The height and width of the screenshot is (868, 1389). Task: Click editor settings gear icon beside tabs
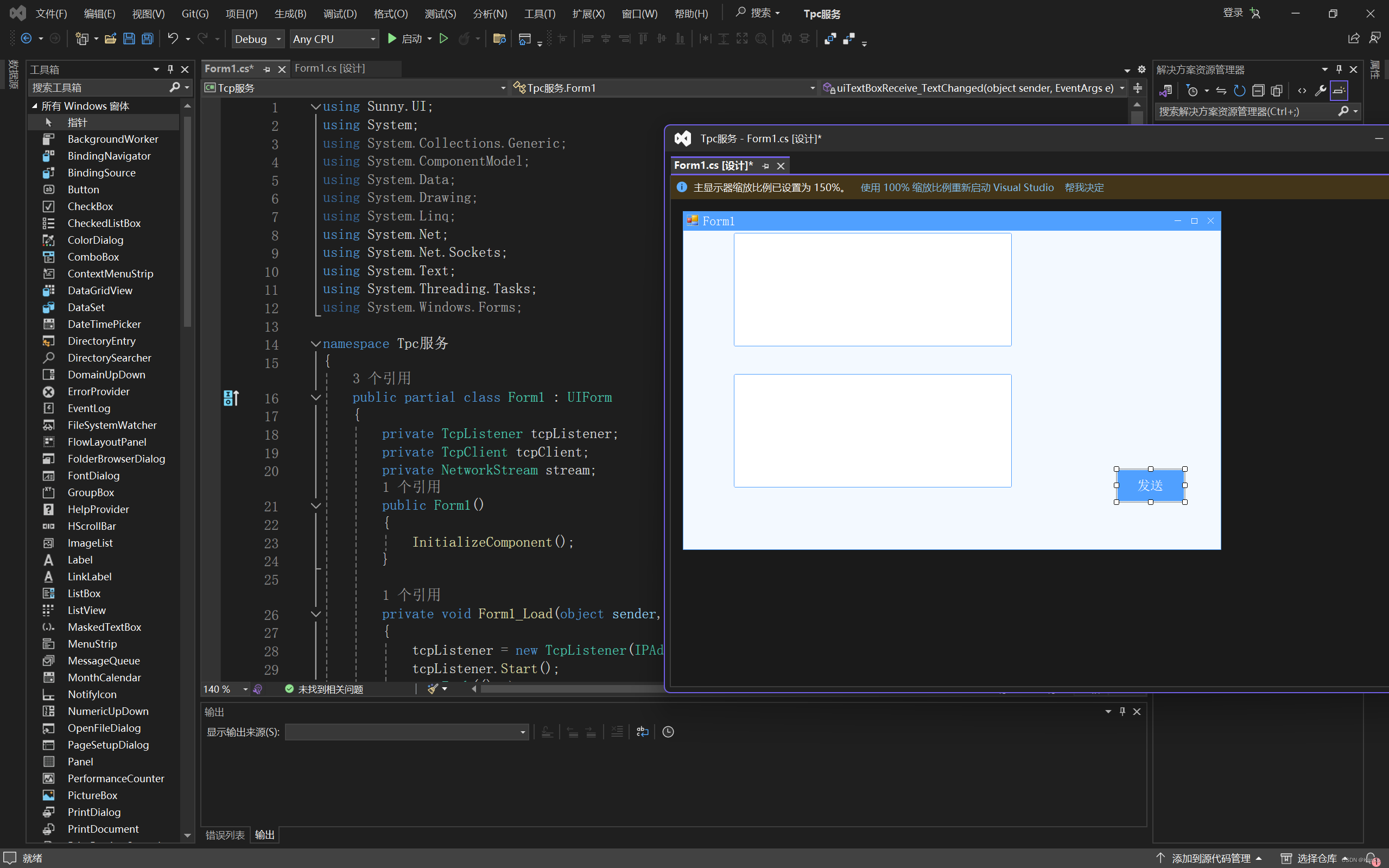(x=1141, y=69)
